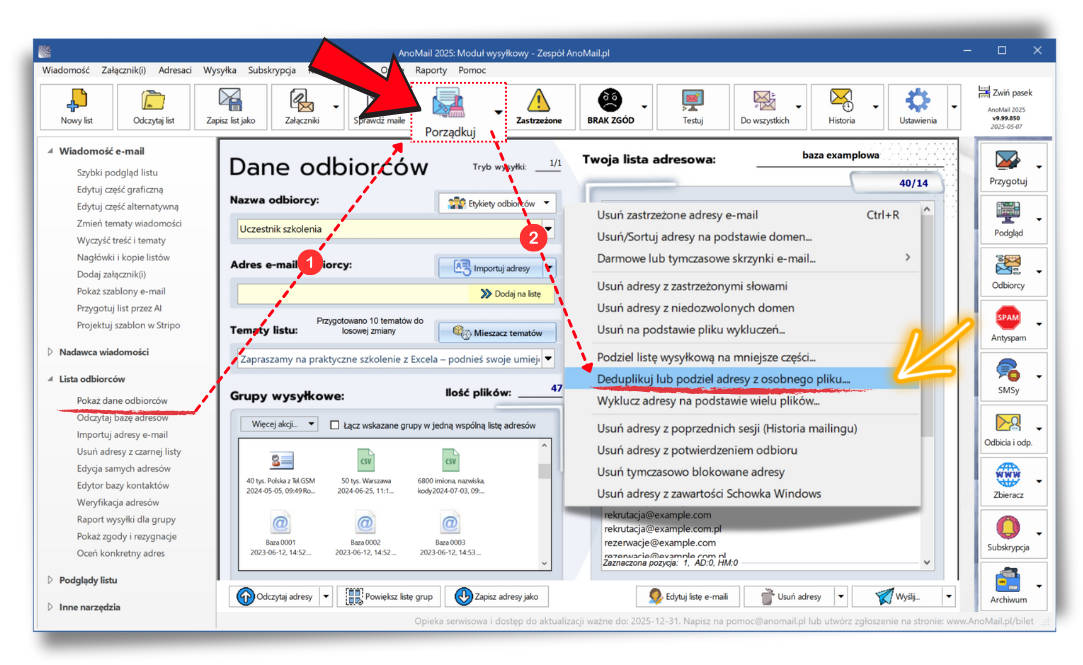
Task: Open the Odczytaj list folder icon
Action: point(153,102)
